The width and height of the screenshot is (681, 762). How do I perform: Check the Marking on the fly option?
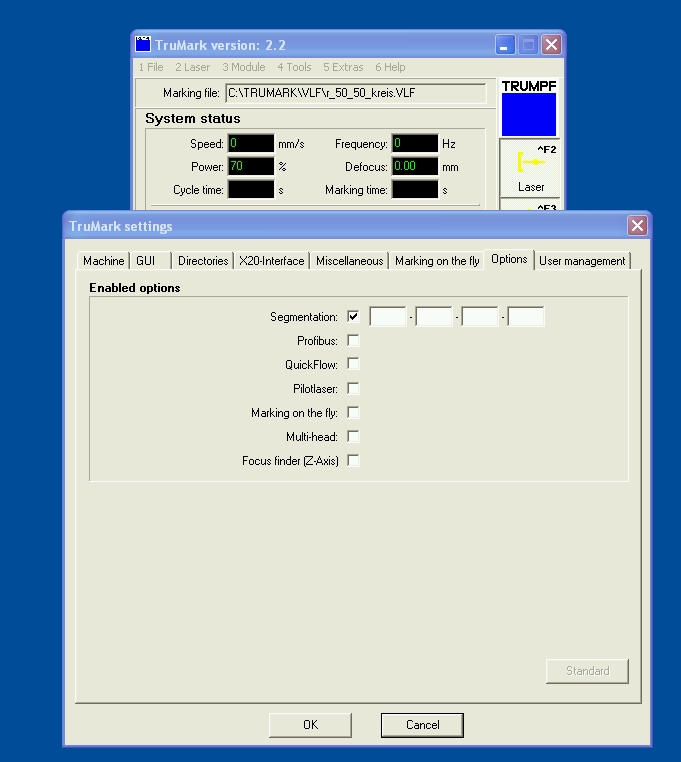point(353,412)
